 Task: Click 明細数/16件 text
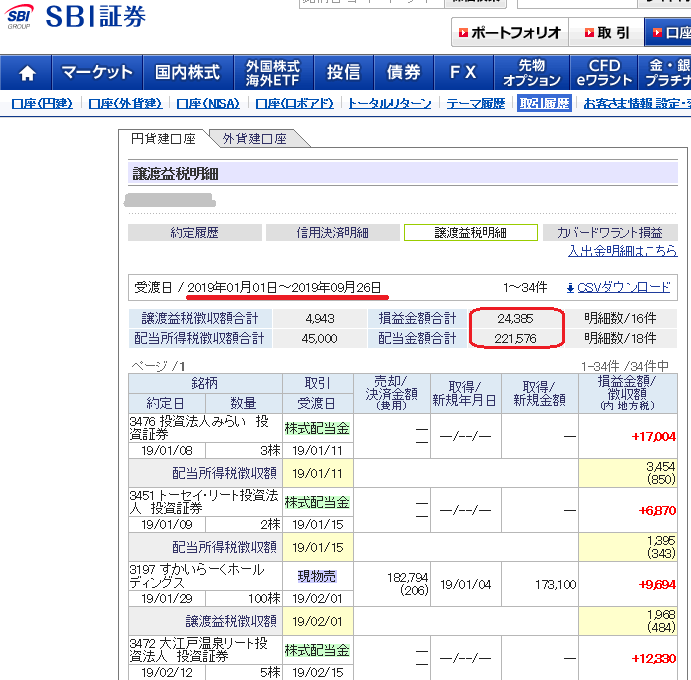pos(620,318)
